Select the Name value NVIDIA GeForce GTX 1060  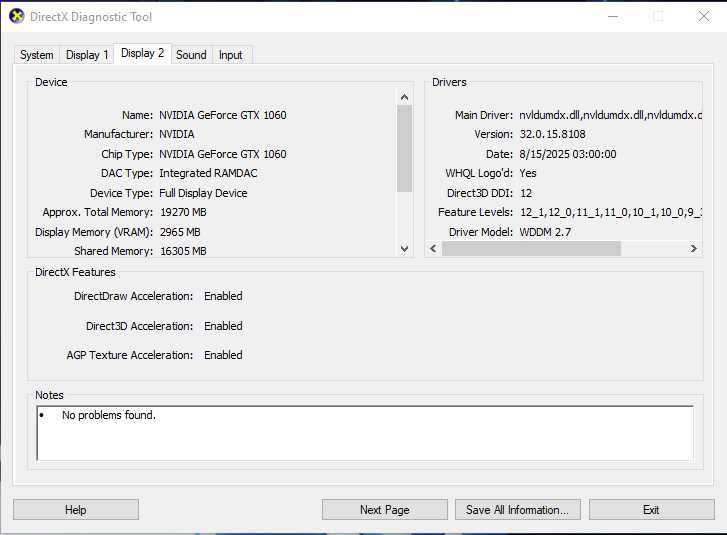pyautogui.click(x=223, y=115)
